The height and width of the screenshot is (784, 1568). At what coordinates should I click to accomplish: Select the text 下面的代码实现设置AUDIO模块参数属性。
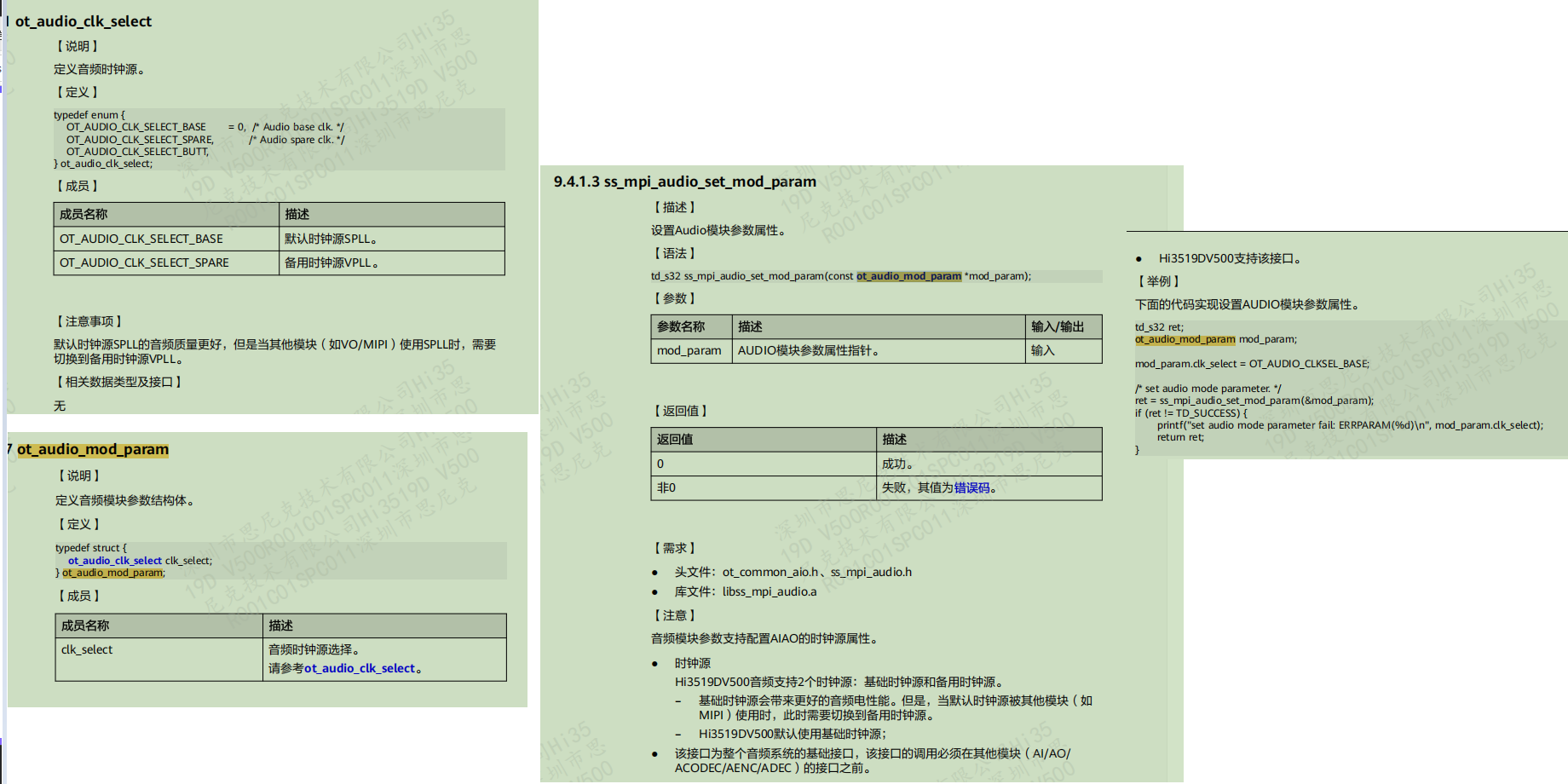click(x=1249, y=304)
